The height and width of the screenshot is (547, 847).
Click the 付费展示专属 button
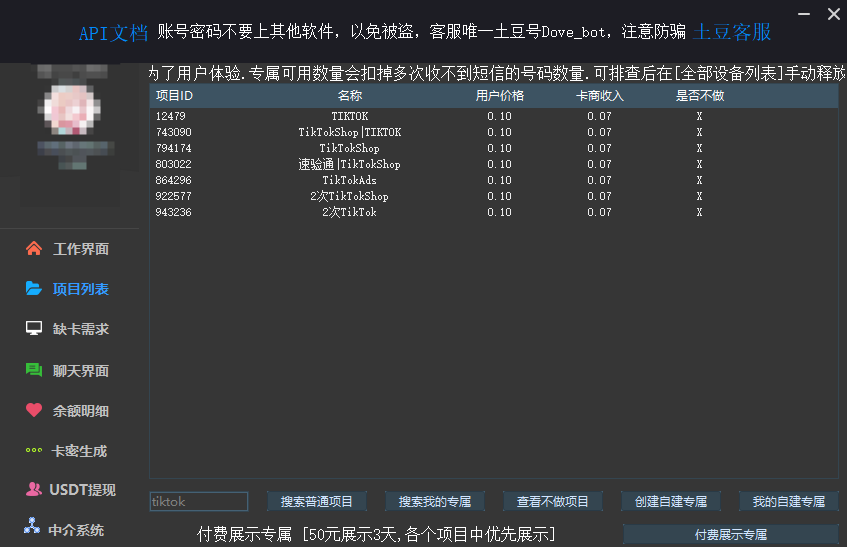pos(731,535)
